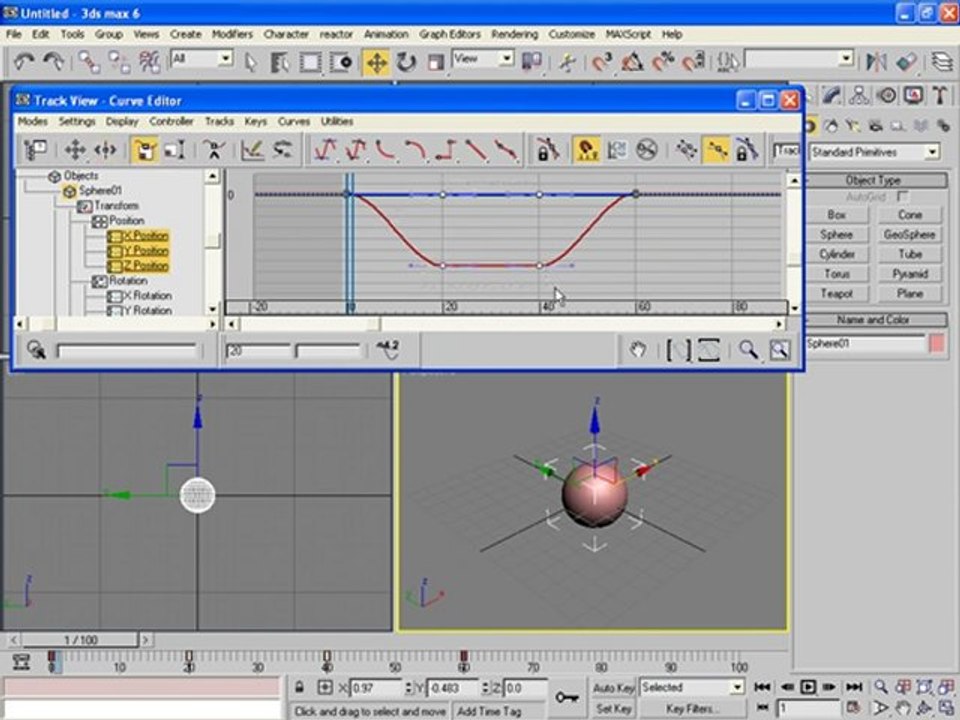Viewport: 960px width, 720px height.
Task: Open the key filter Selected dropdown
Action: 737,688
